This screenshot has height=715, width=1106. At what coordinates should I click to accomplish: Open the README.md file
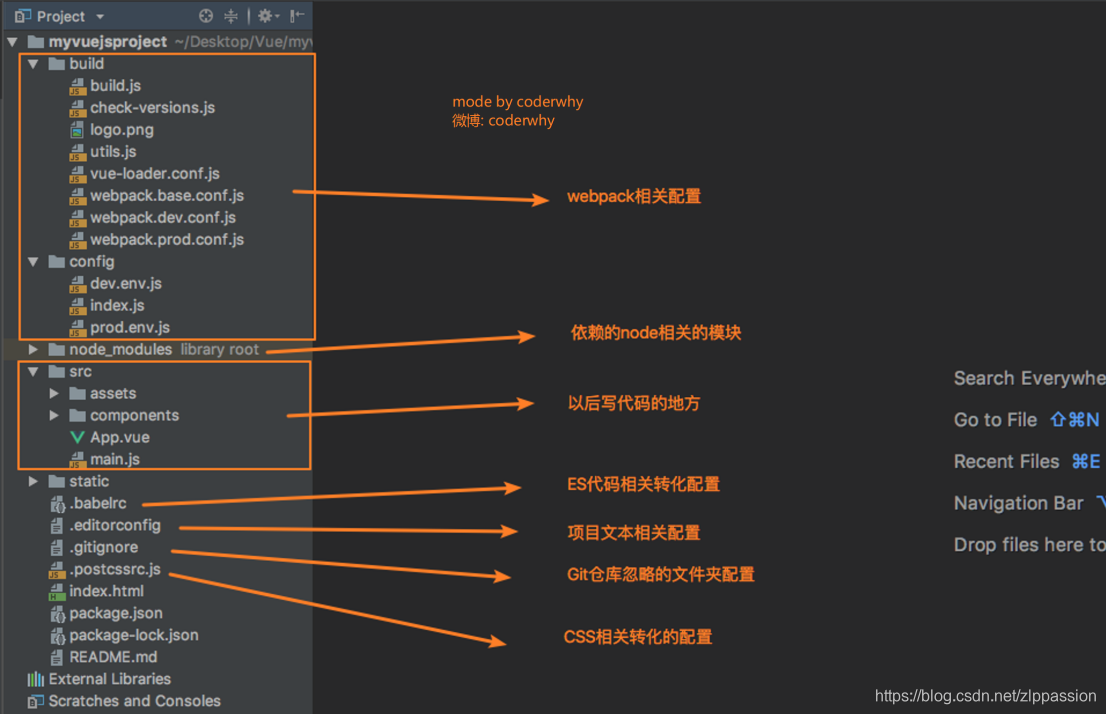coord(113,657)
